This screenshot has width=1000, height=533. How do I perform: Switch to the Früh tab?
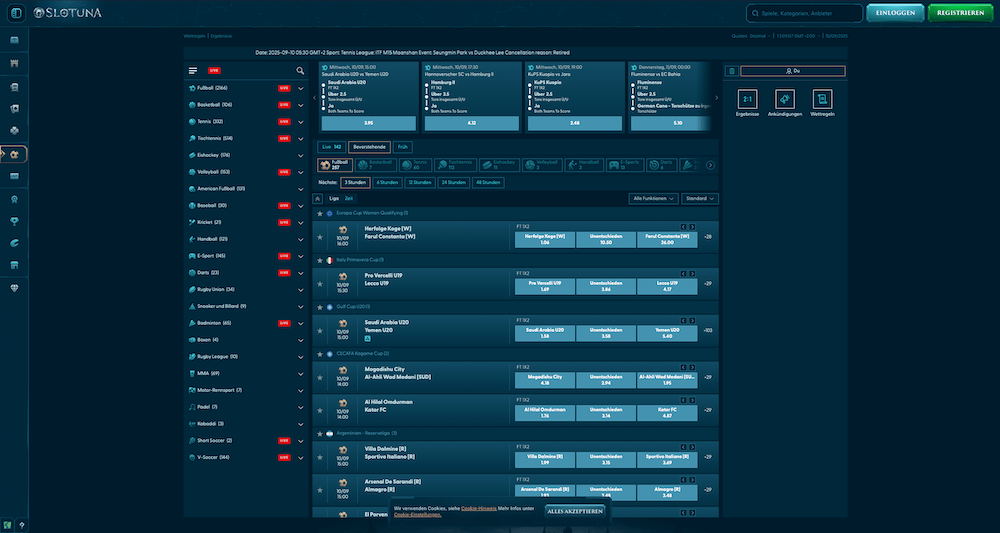pos(403,146)
